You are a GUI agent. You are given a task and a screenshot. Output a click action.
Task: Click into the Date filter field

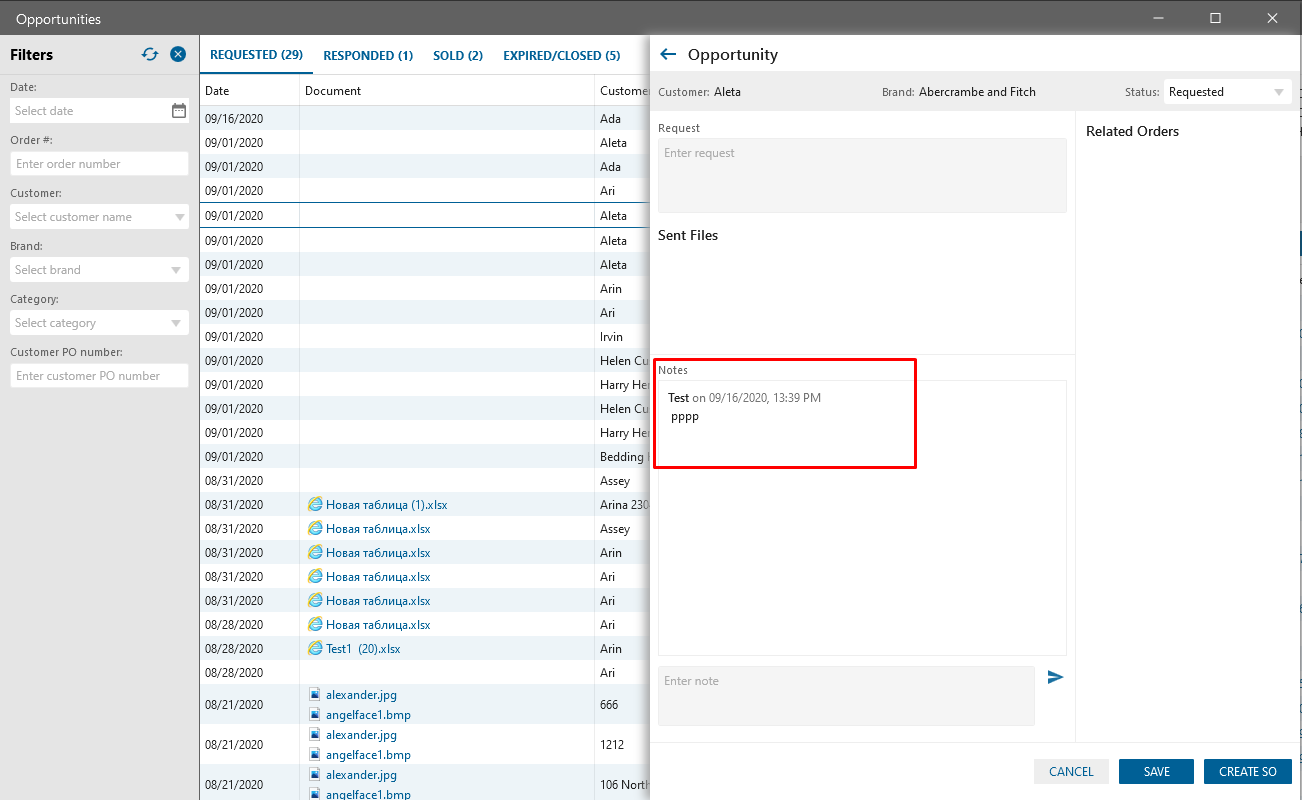[90, 111]
